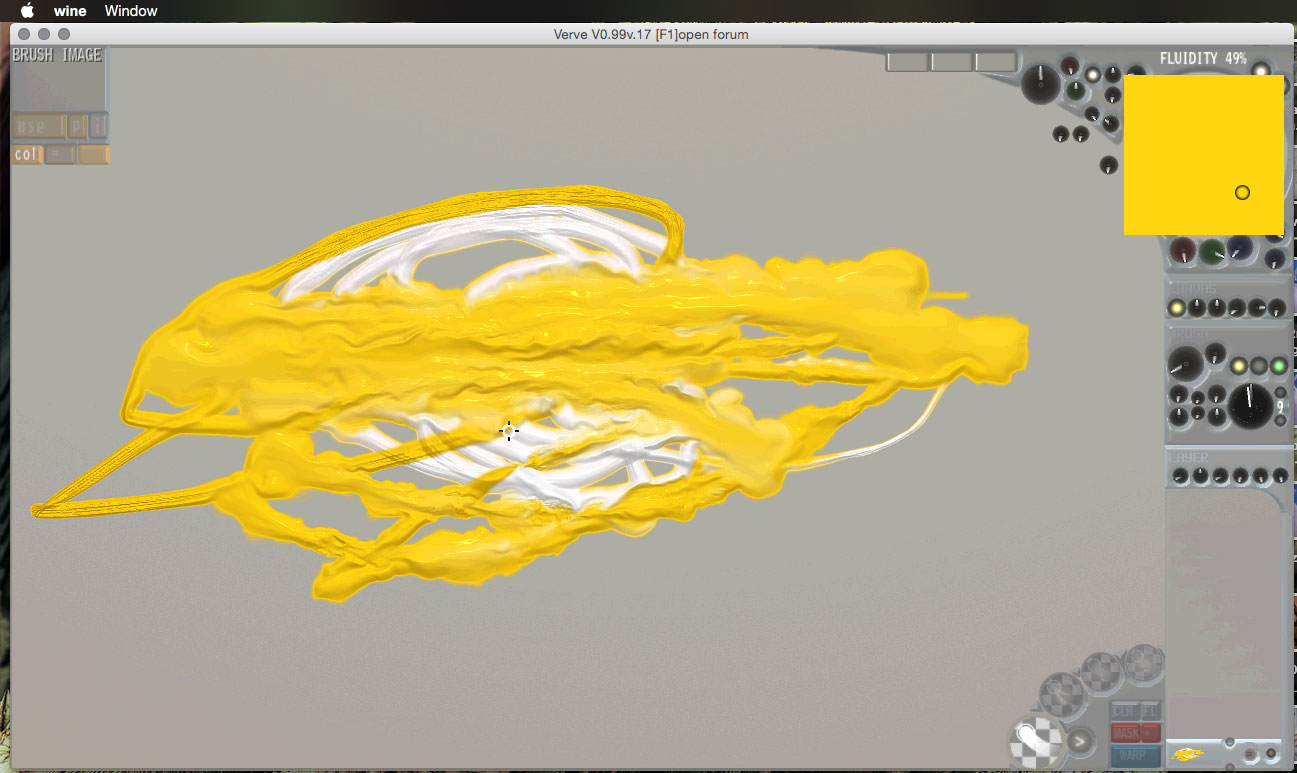Click the 'col' button under Brush Image
The height and width of the screenshot is (773, 1297).
pyautogui.click(x=27, y=155)
